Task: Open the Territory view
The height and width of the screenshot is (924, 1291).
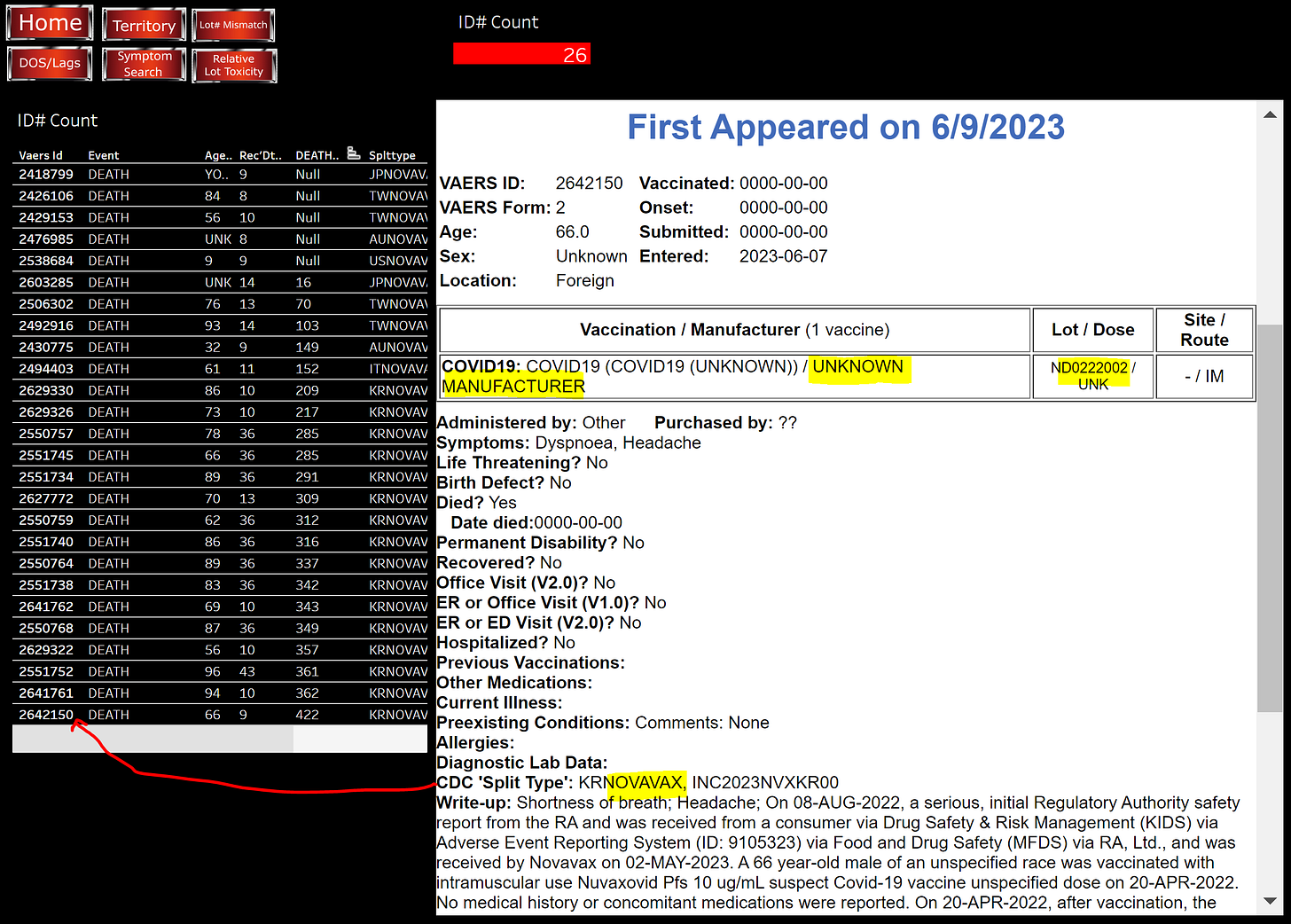Action: [144, 25]
